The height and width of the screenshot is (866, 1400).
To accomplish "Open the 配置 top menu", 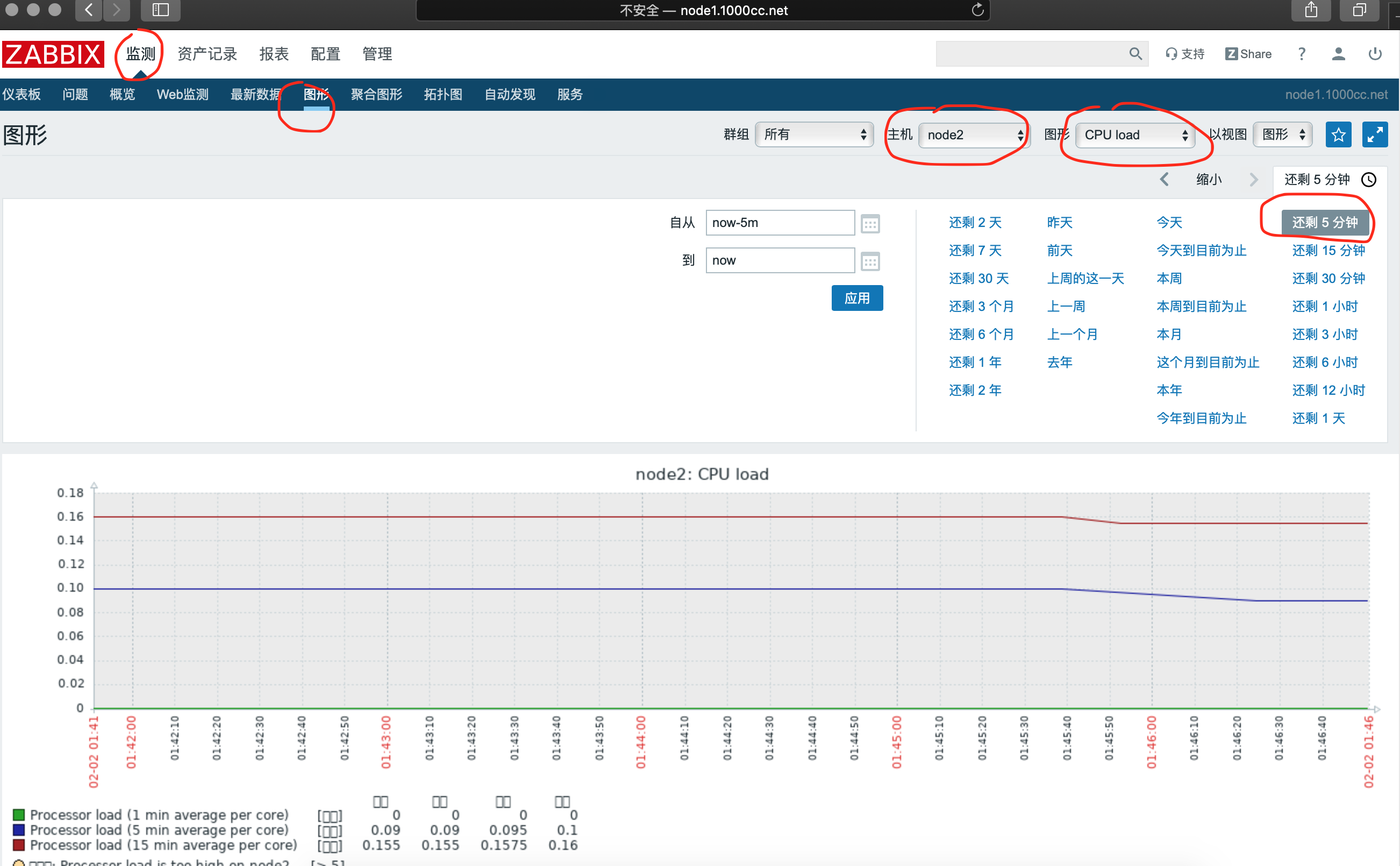I will tap(325, 54).
